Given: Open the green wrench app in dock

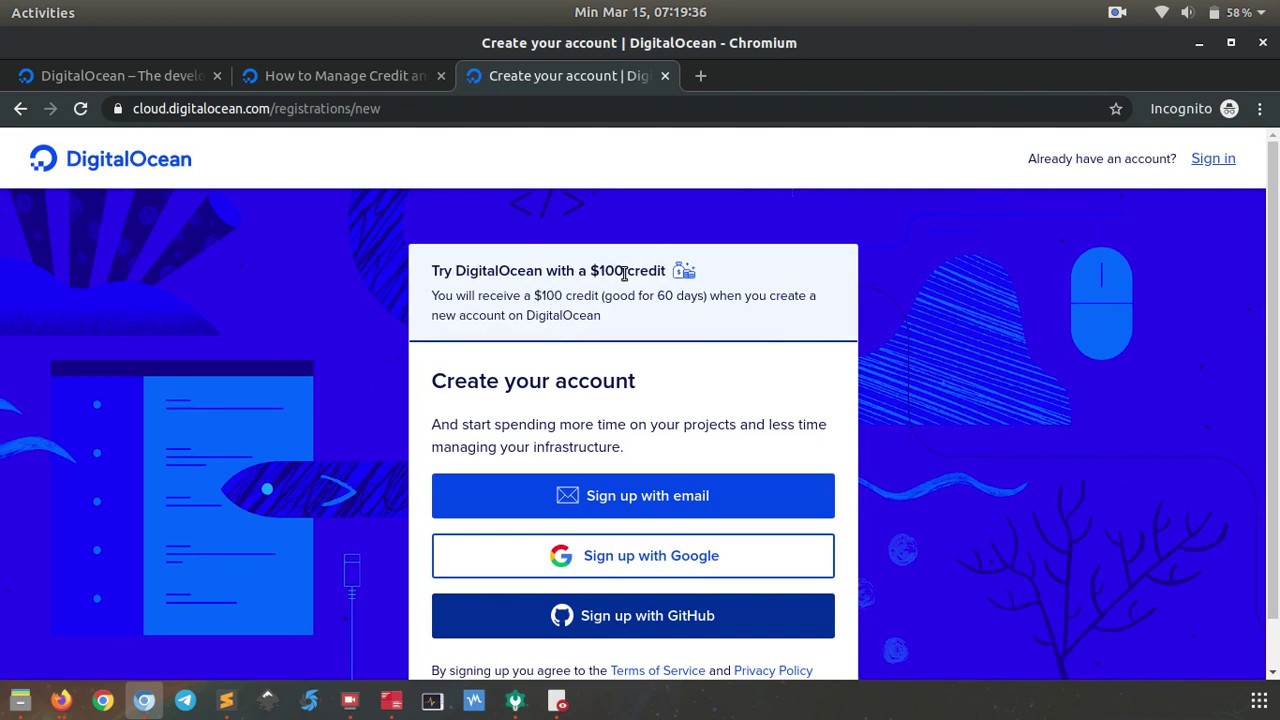Looking at the screenshot, I should (x=515, y=701).
